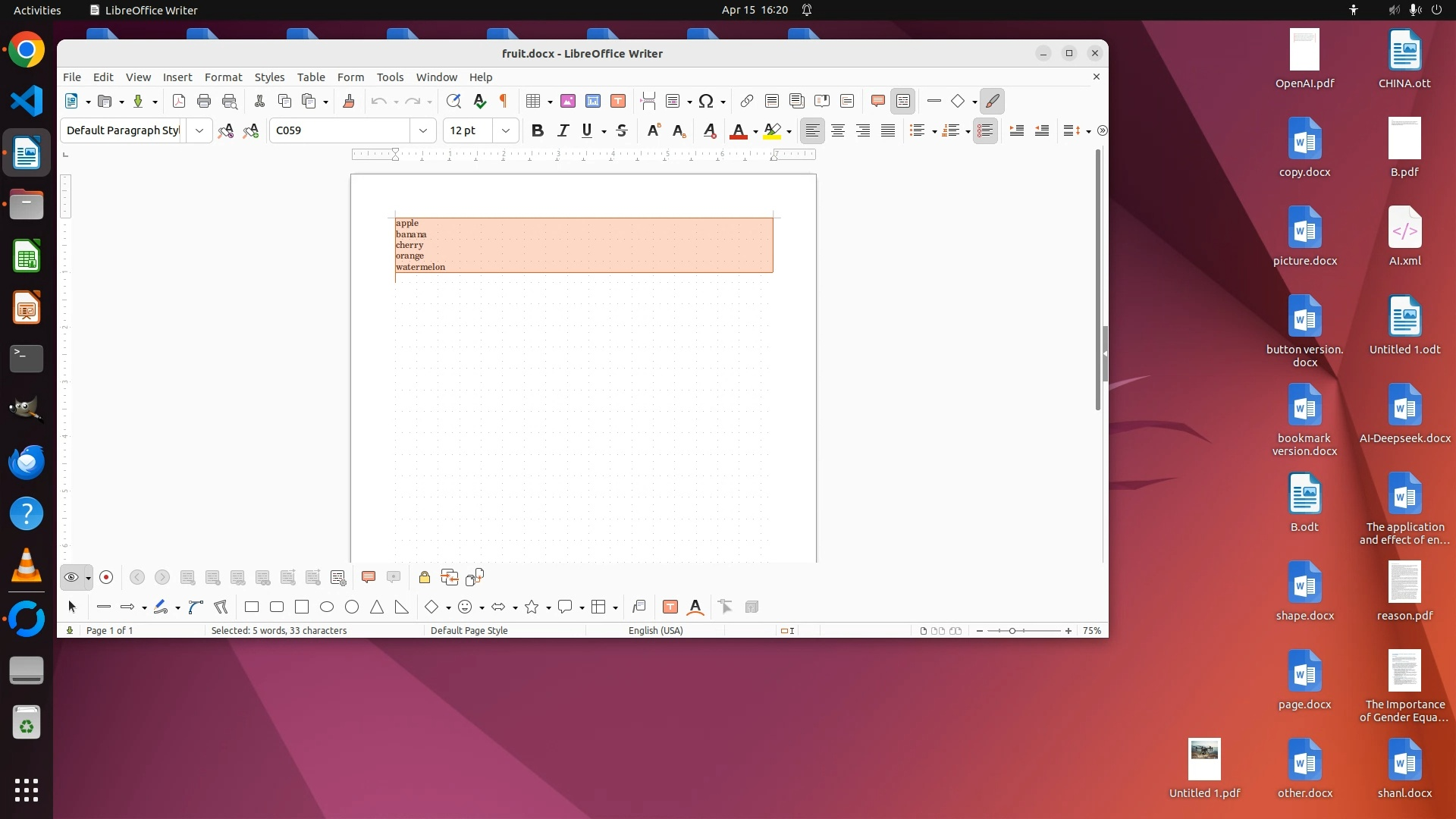Expand the font name dropdown
Viewport: 1456px width, 819px height.
click(x=423, y=130)
